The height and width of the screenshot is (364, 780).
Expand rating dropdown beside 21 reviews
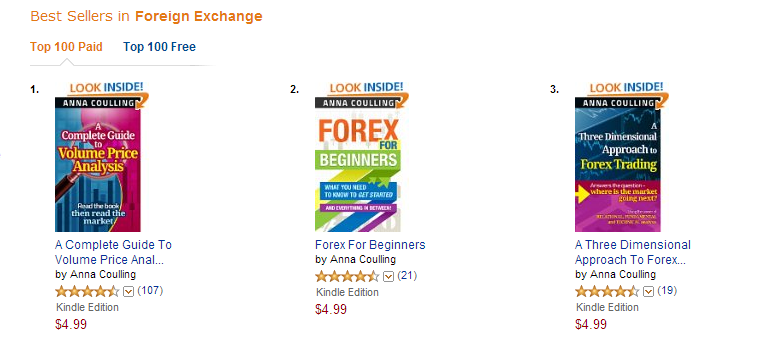click(389, 277)
